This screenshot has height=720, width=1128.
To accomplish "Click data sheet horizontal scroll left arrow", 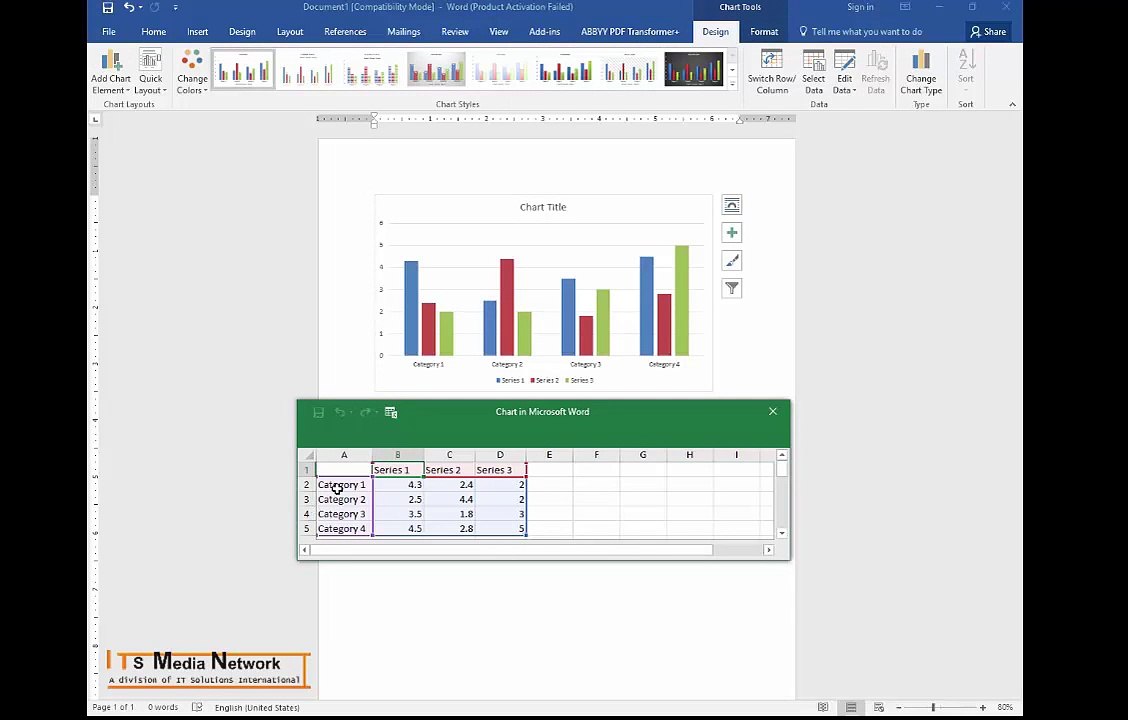I will (x=304, y=550).
